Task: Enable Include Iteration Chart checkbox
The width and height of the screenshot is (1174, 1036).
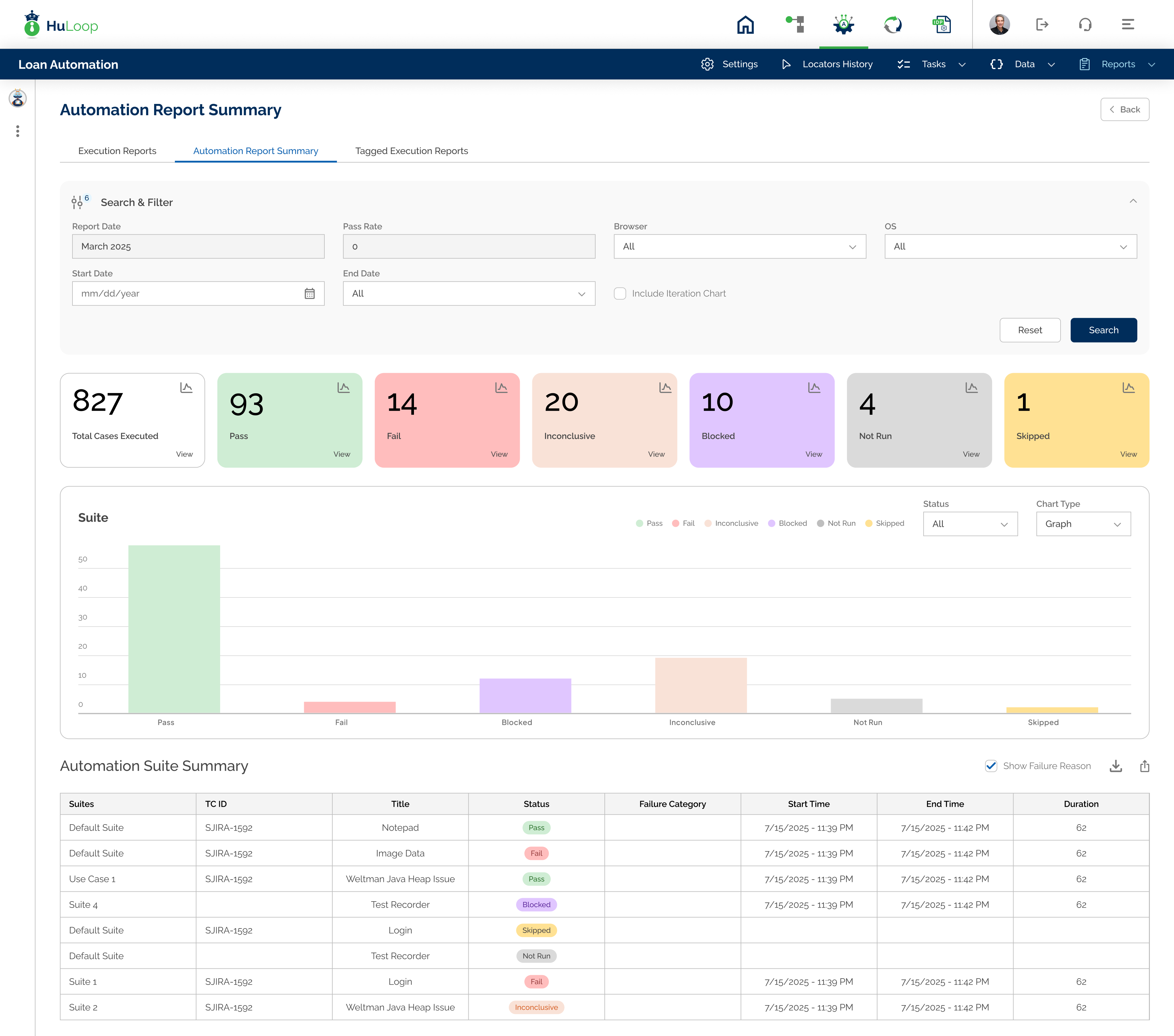Action: (x=620, y=293)
